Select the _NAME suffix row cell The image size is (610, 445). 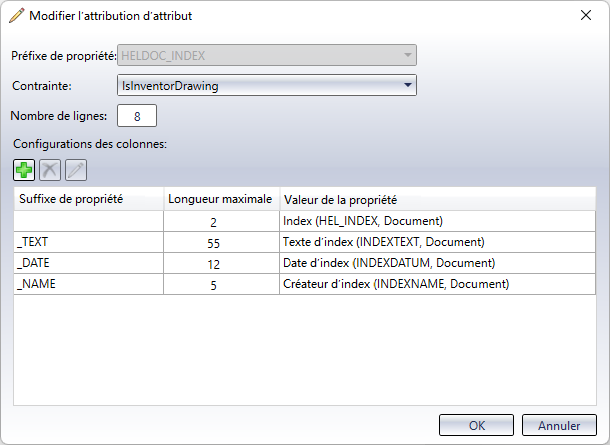[88, 284]
